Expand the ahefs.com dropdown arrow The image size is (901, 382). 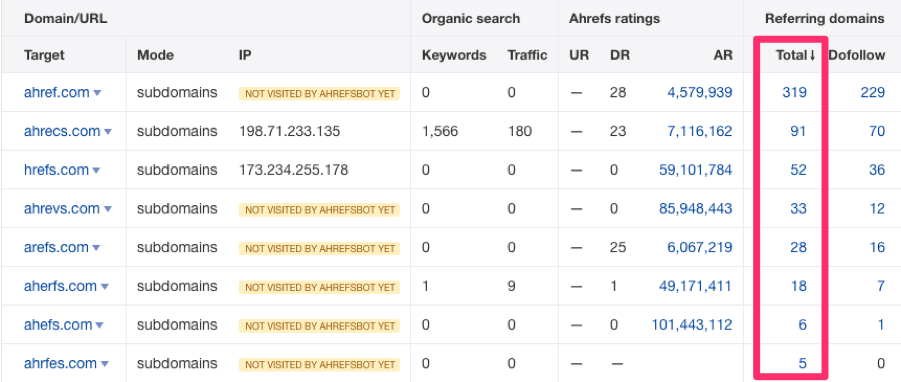click(99, 326)
